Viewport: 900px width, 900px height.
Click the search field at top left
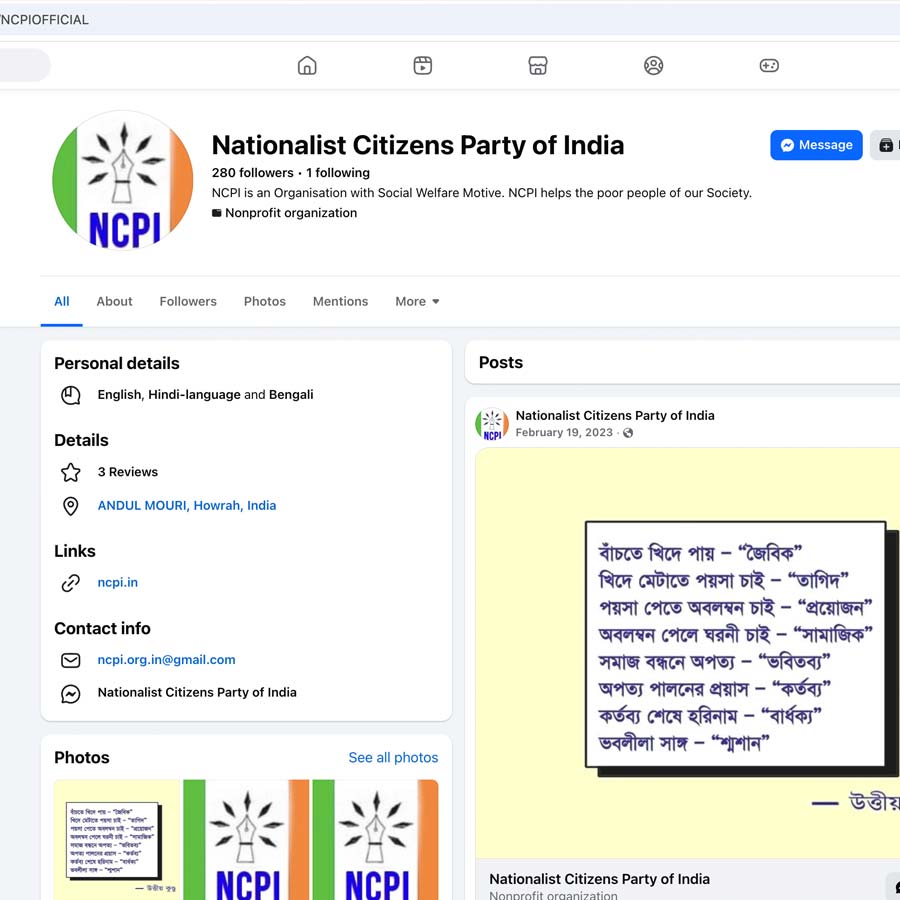coord(24,65)
